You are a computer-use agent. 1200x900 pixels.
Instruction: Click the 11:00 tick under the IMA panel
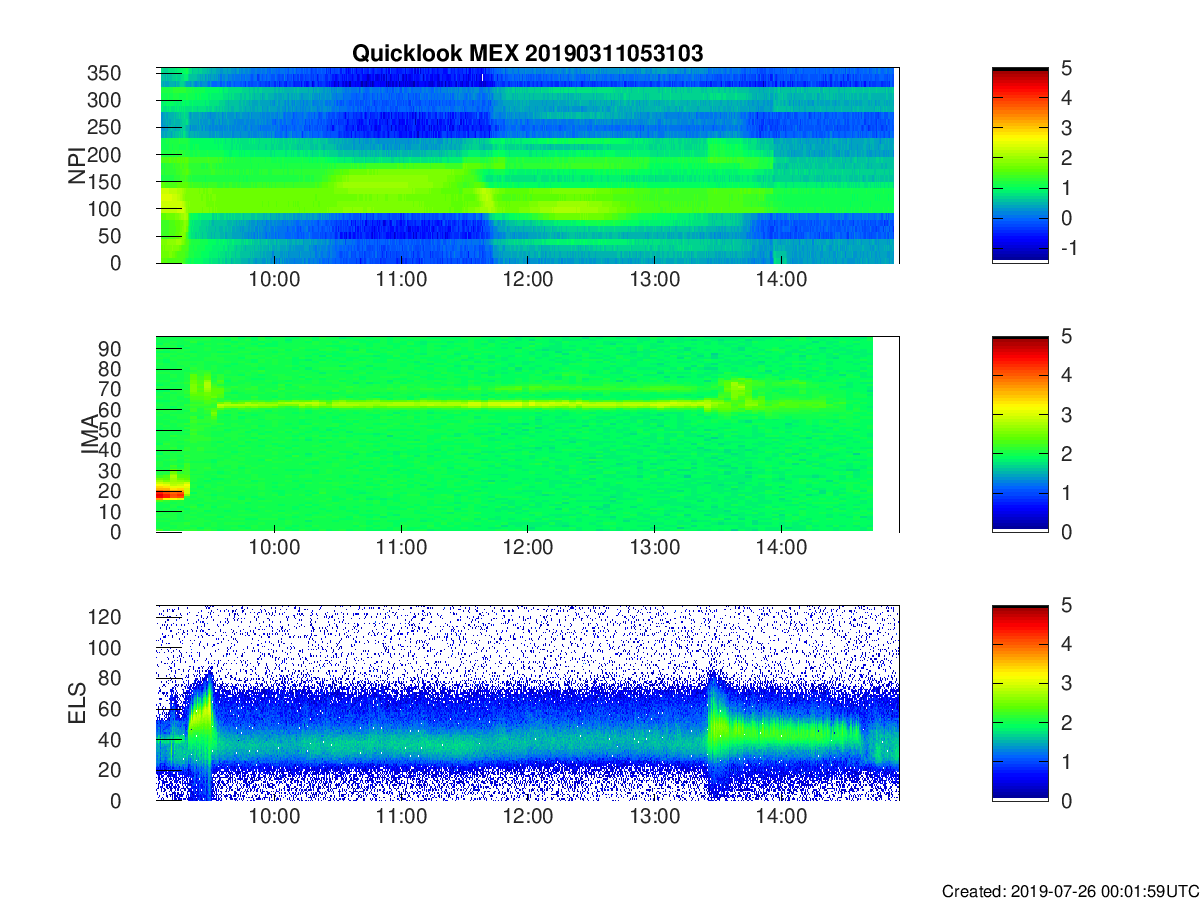tap(401, 548)
